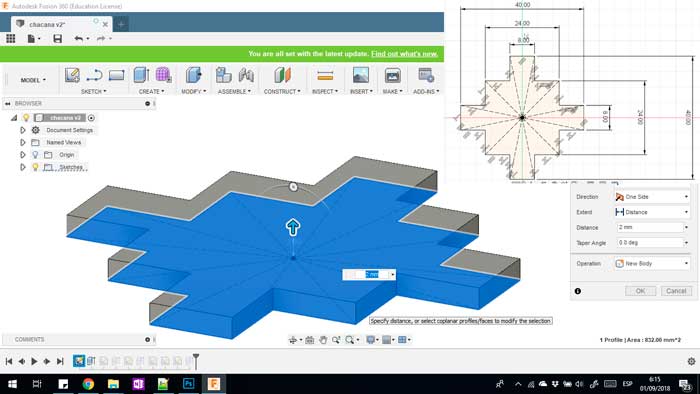Expand the Origin node
The image size is (700, 394).
23,155
